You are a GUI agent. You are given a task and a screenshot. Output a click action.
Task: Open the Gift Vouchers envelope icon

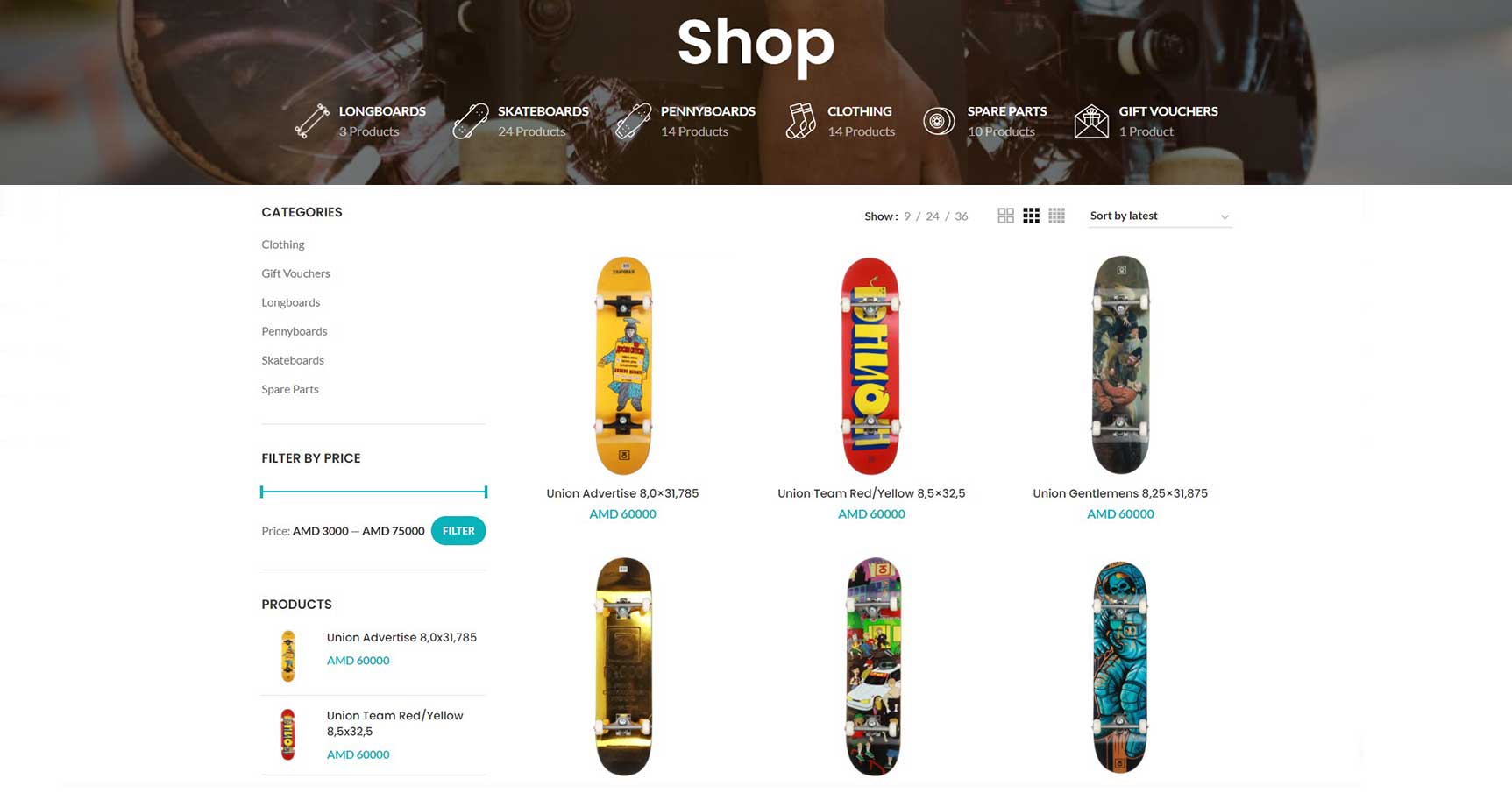tap(1091, 121)
